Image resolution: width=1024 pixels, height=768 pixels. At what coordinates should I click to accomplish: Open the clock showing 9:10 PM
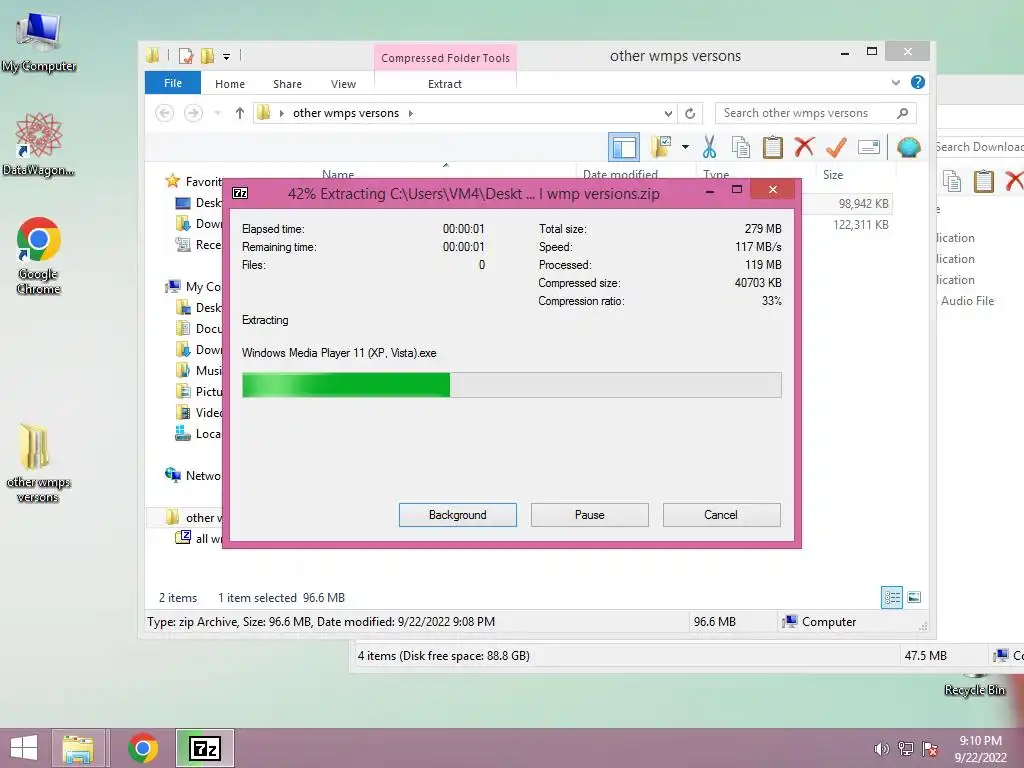point(980,749)
